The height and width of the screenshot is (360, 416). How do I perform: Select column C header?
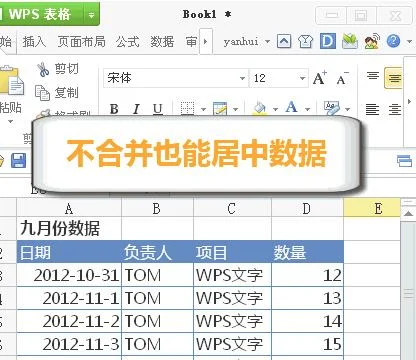[x=232, y=208]
